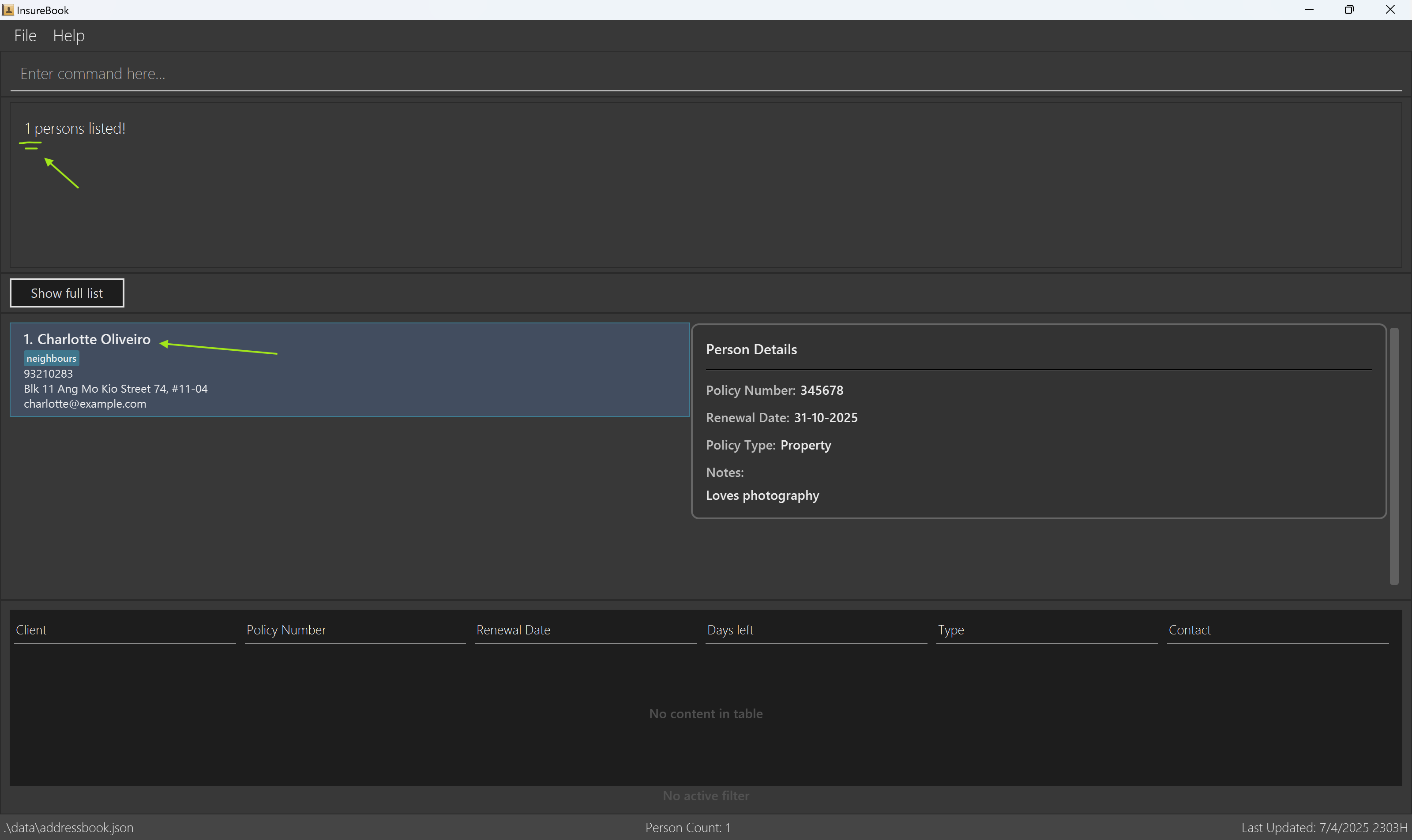
Task: Click the '1 persons listed!' result message
Action: 75,128
